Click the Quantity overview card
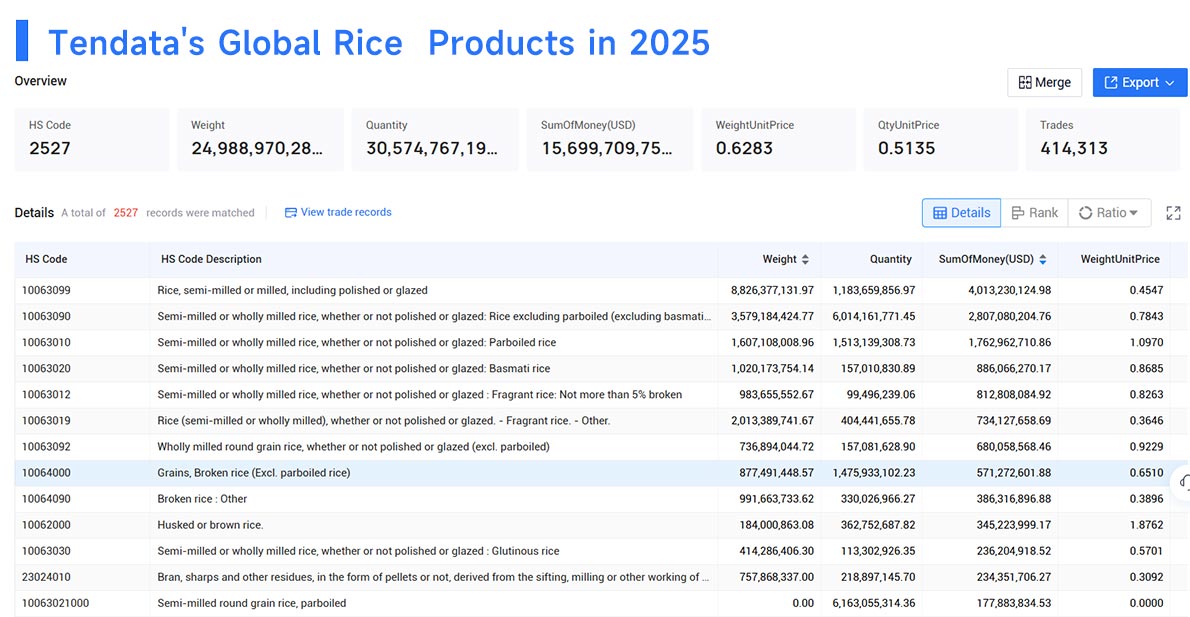Image resolution: width=1190 pixels, height=617 pixels. [435, 139]
